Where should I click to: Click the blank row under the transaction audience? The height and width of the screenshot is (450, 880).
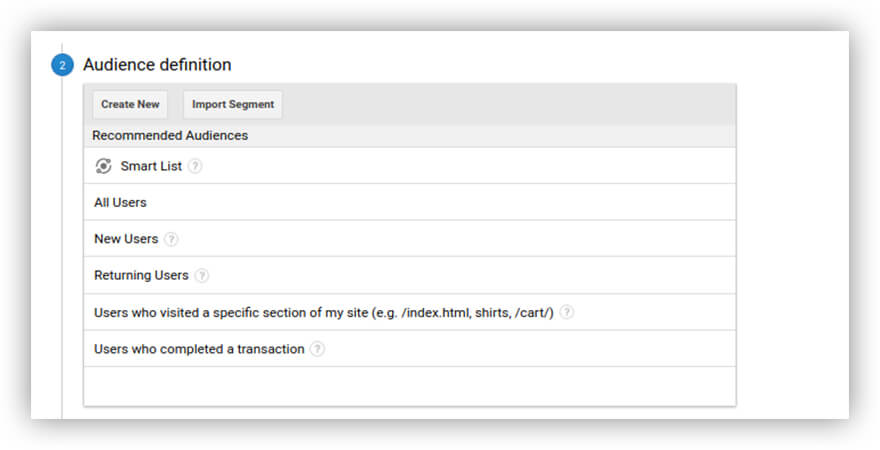409,386
